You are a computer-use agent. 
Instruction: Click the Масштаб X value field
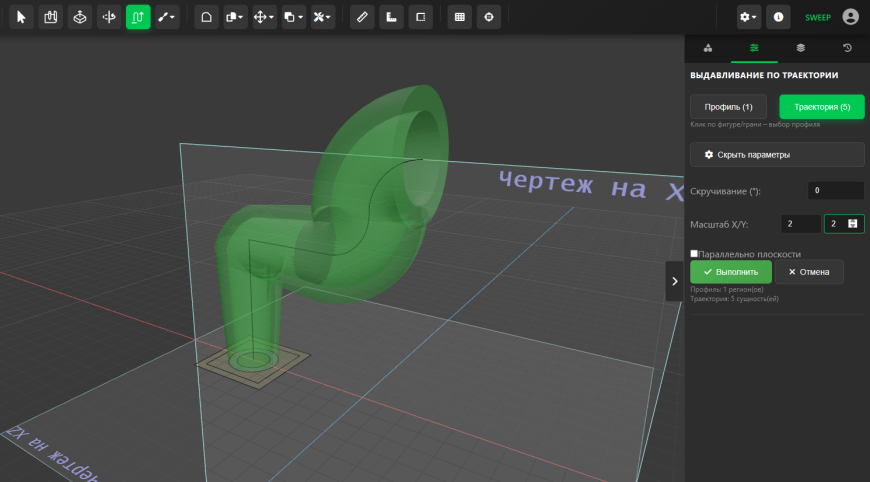tap(801, 224)
